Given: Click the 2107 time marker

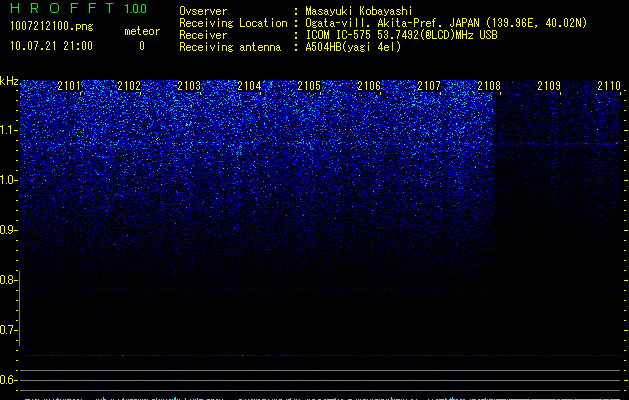Looking at the screenshot, I should (429, 86).
